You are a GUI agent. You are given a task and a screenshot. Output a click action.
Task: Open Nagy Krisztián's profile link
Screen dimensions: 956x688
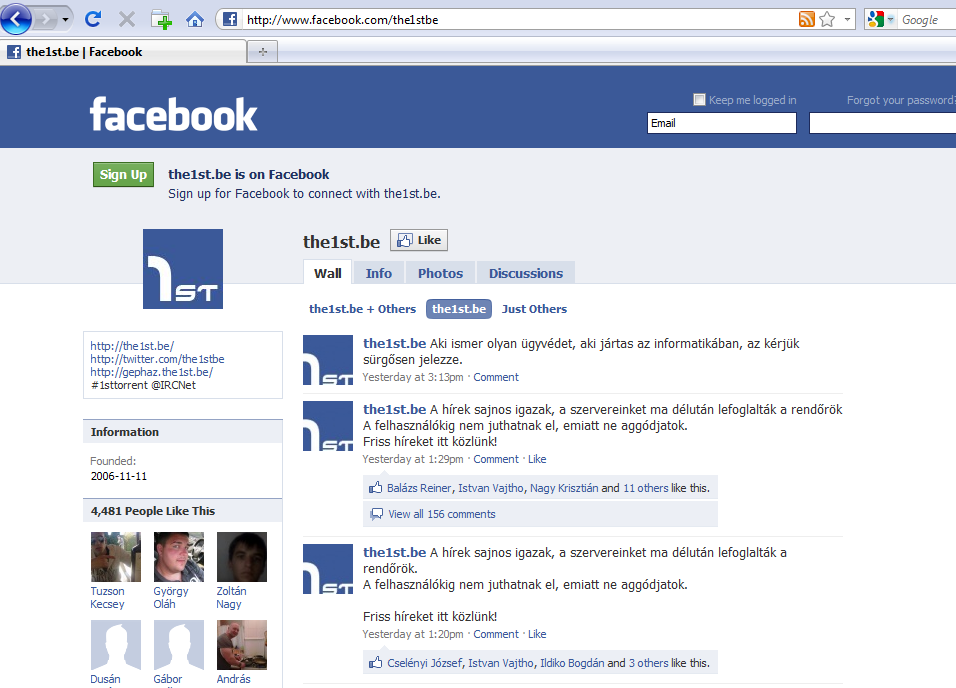coord(564,488)
